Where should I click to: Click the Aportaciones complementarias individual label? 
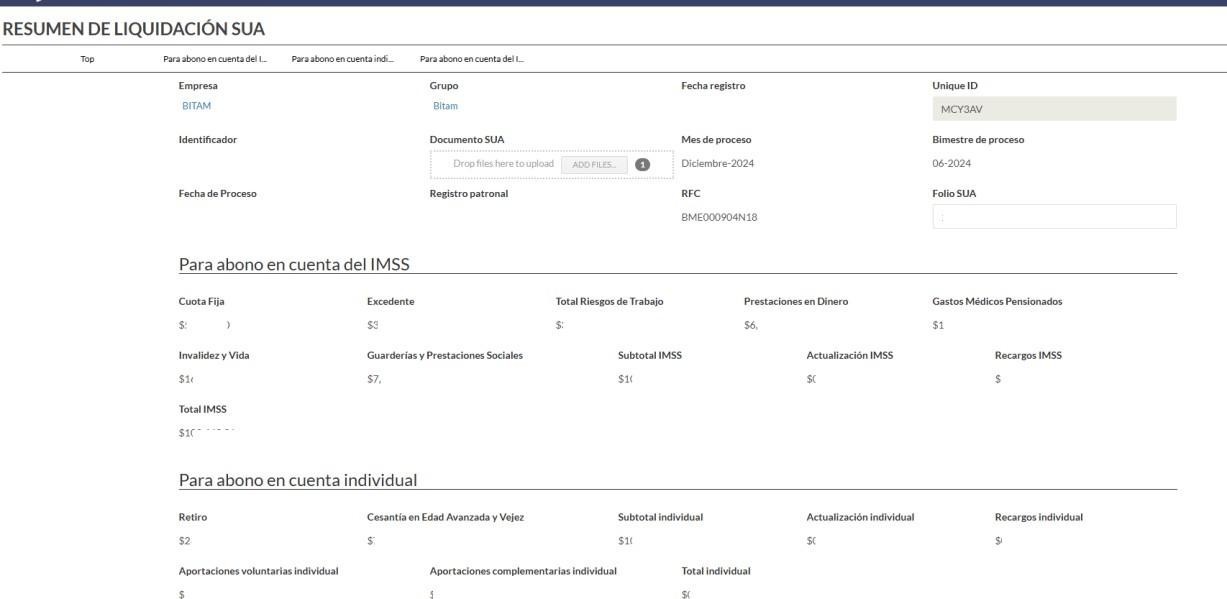click(x=523, y=571)
